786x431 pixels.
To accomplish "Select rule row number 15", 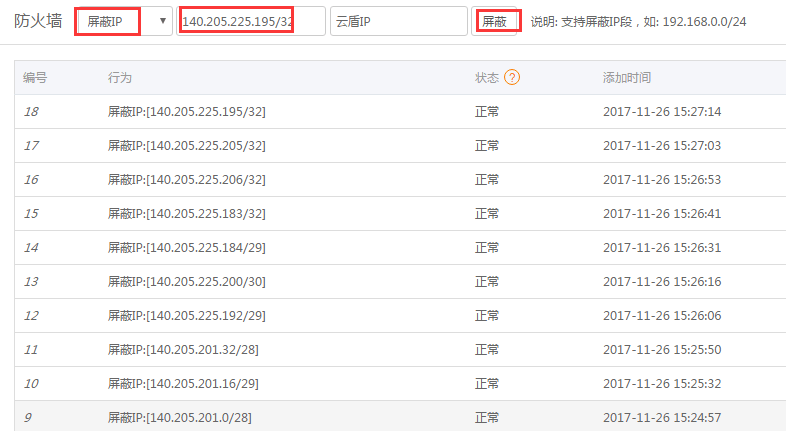I will 31,214.
